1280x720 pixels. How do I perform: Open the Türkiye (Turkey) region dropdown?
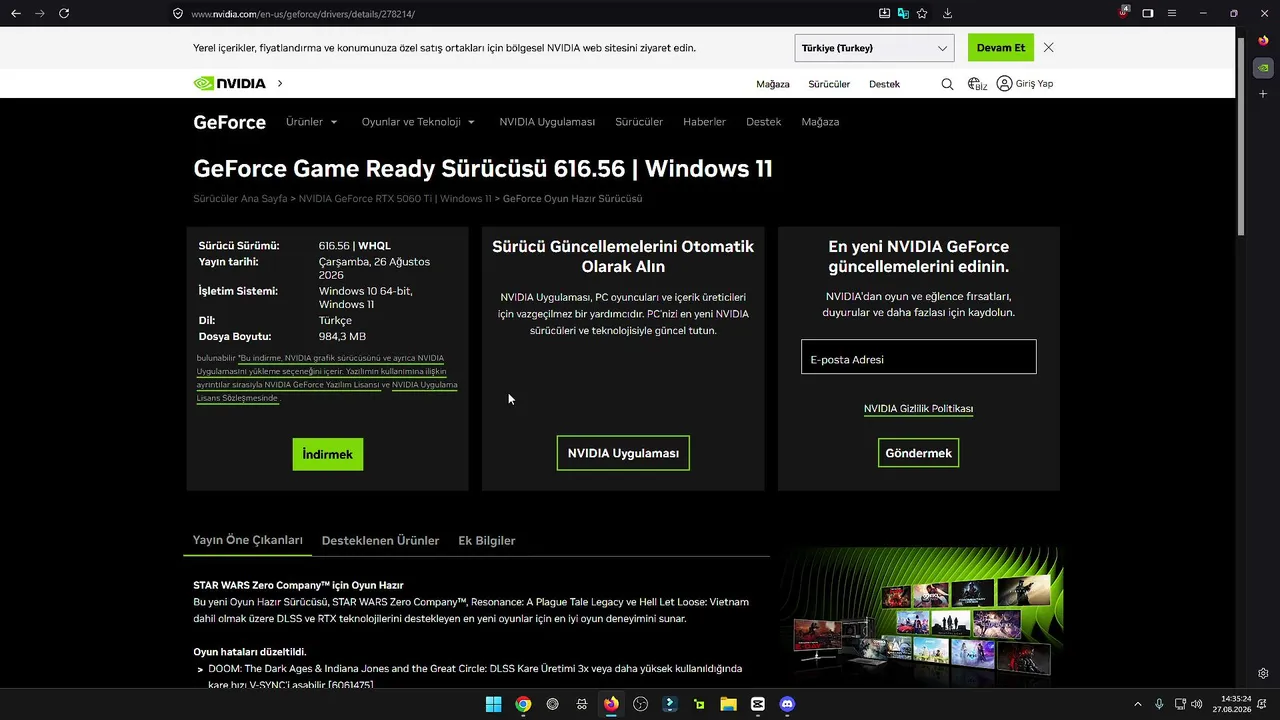875,48
